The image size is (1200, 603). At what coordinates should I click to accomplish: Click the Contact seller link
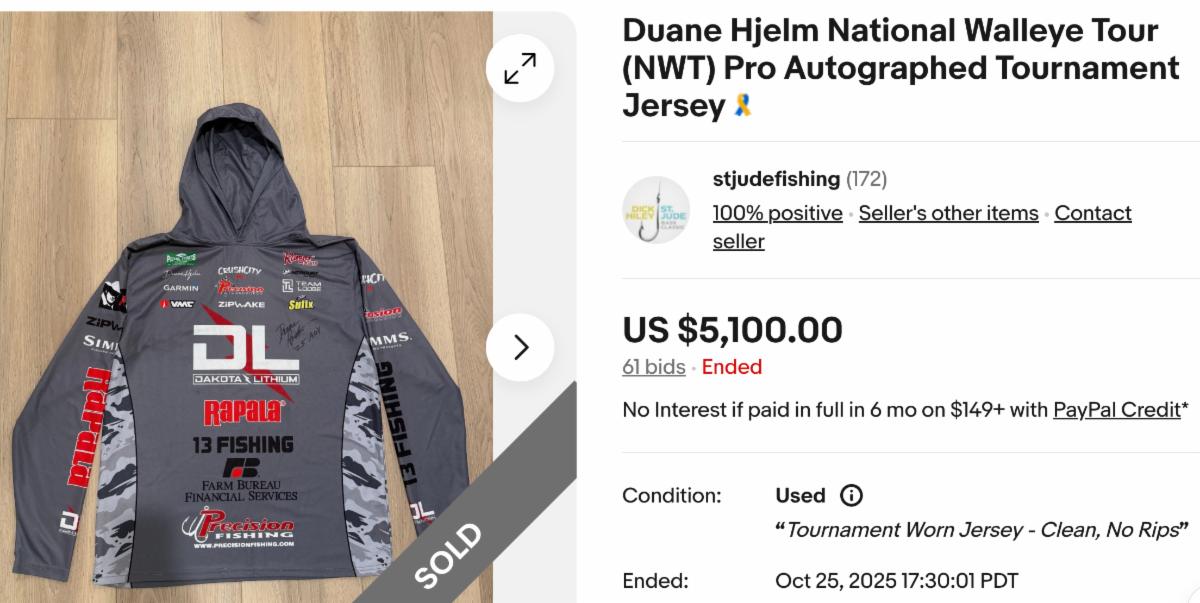click(x=1093, y=213)
